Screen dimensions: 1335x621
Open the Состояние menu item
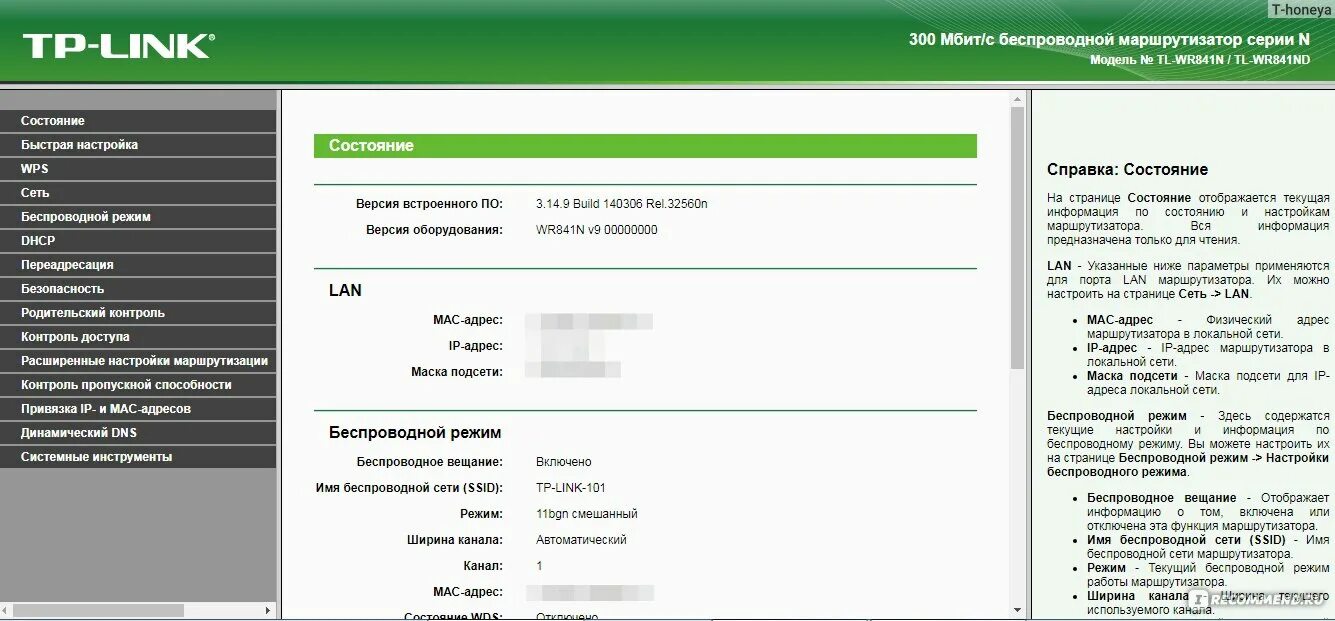coord(138,121)
